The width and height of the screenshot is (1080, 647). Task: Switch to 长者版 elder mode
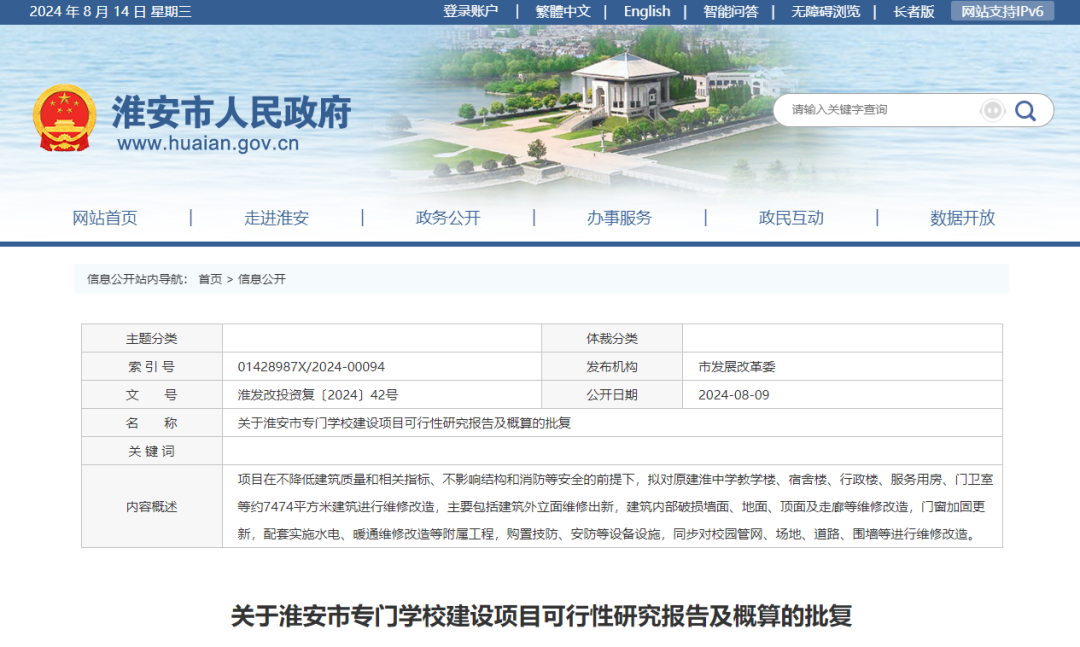913,12
